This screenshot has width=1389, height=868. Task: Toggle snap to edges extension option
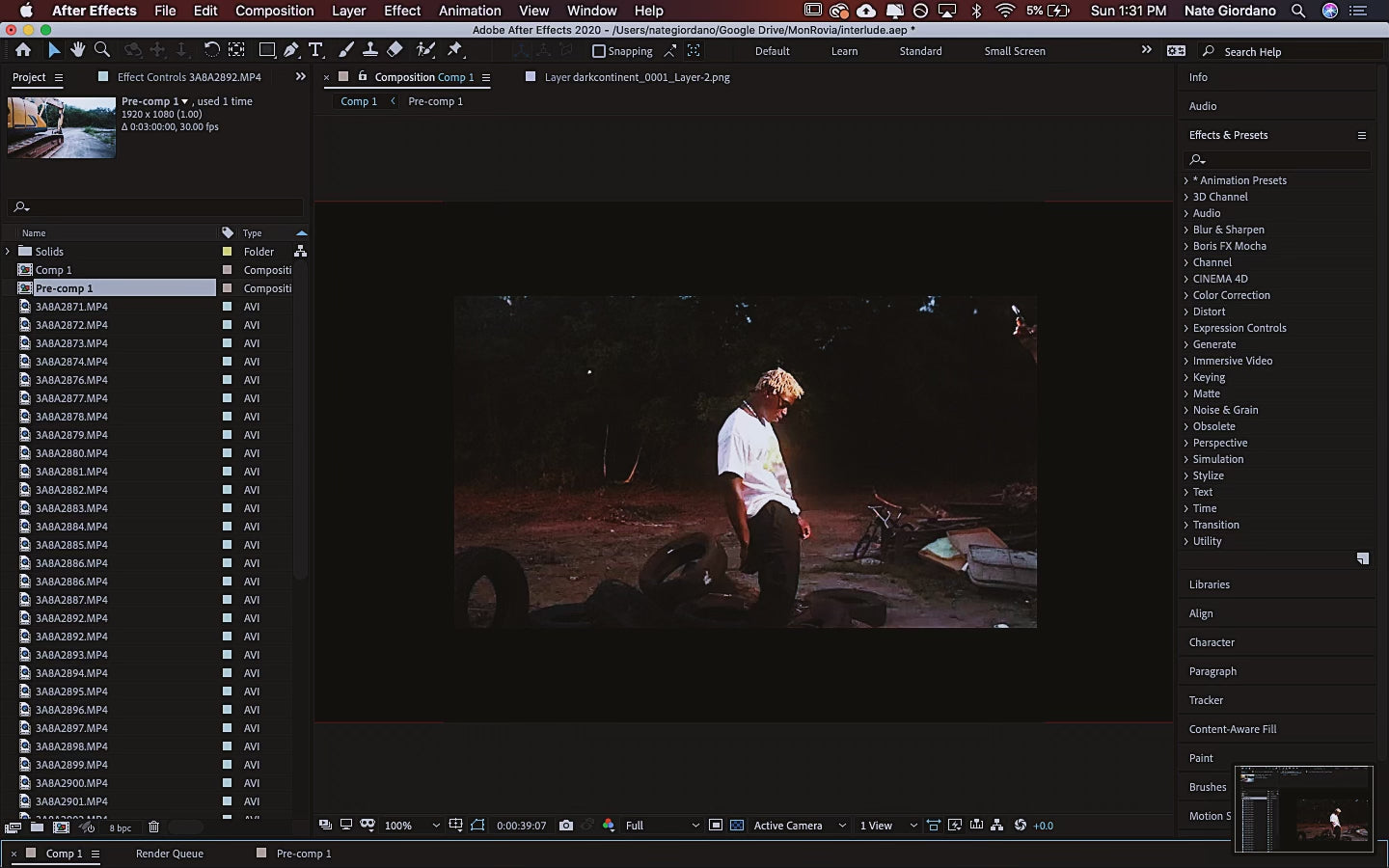(x=670, y=51)
